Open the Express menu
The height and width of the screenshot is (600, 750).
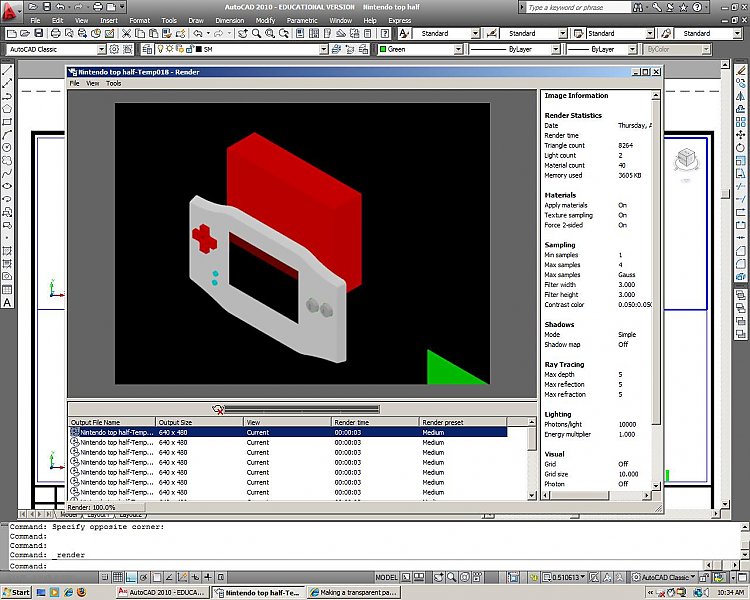pyautogui.click(x=399, y=21)
